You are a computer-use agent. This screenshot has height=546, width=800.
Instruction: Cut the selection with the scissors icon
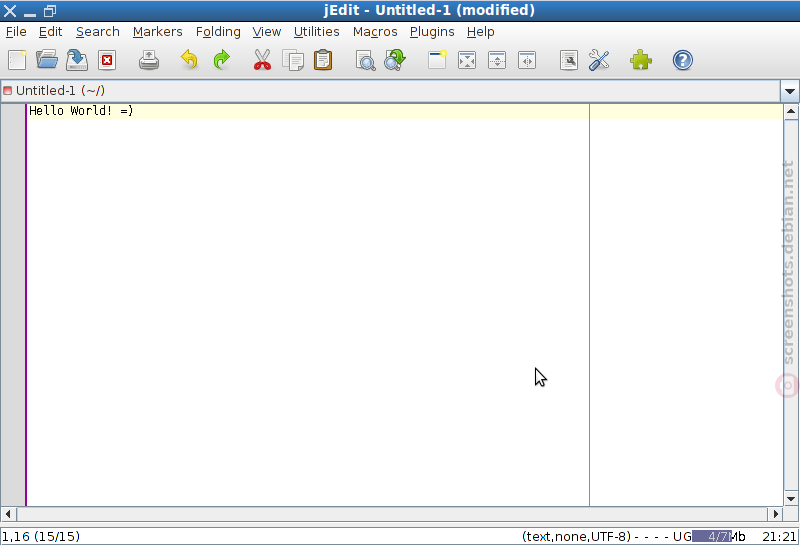[x=262, y=60]
